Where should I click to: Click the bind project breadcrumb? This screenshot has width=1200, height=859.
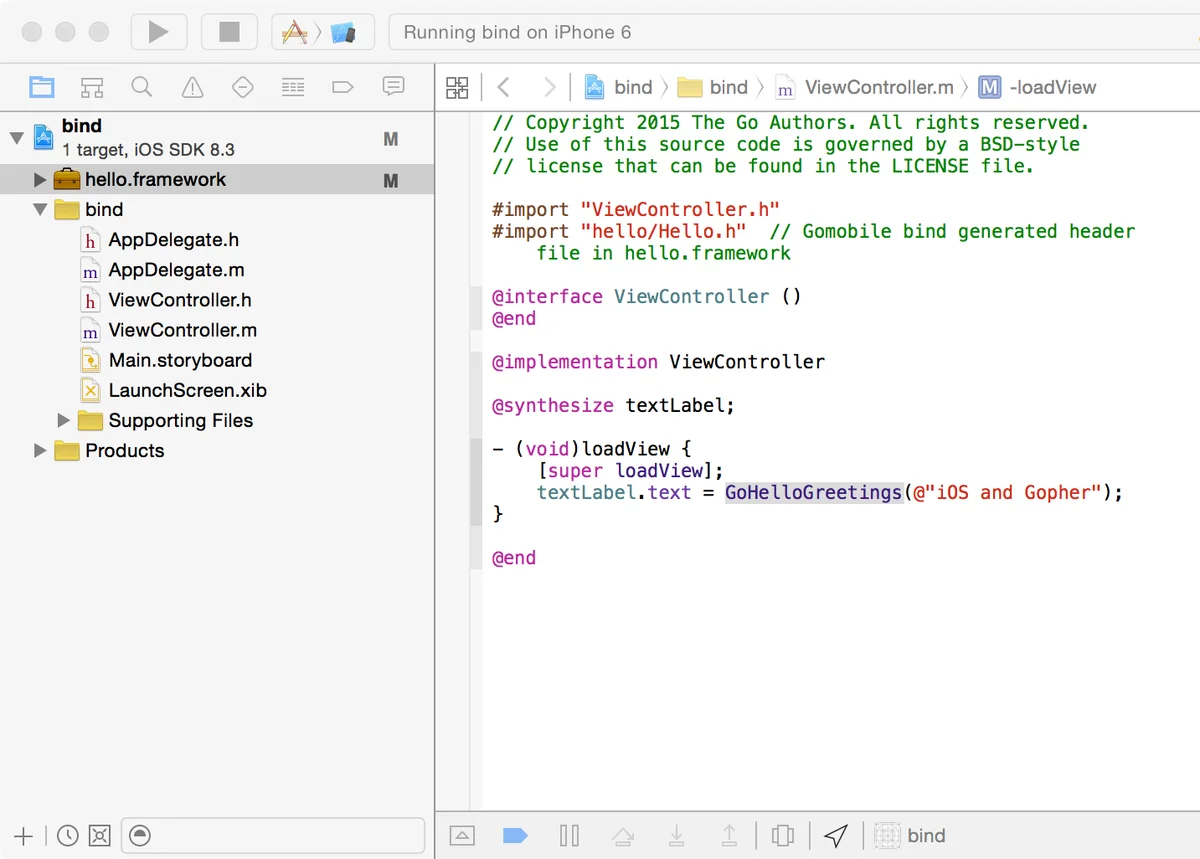(x=619, y=87)
